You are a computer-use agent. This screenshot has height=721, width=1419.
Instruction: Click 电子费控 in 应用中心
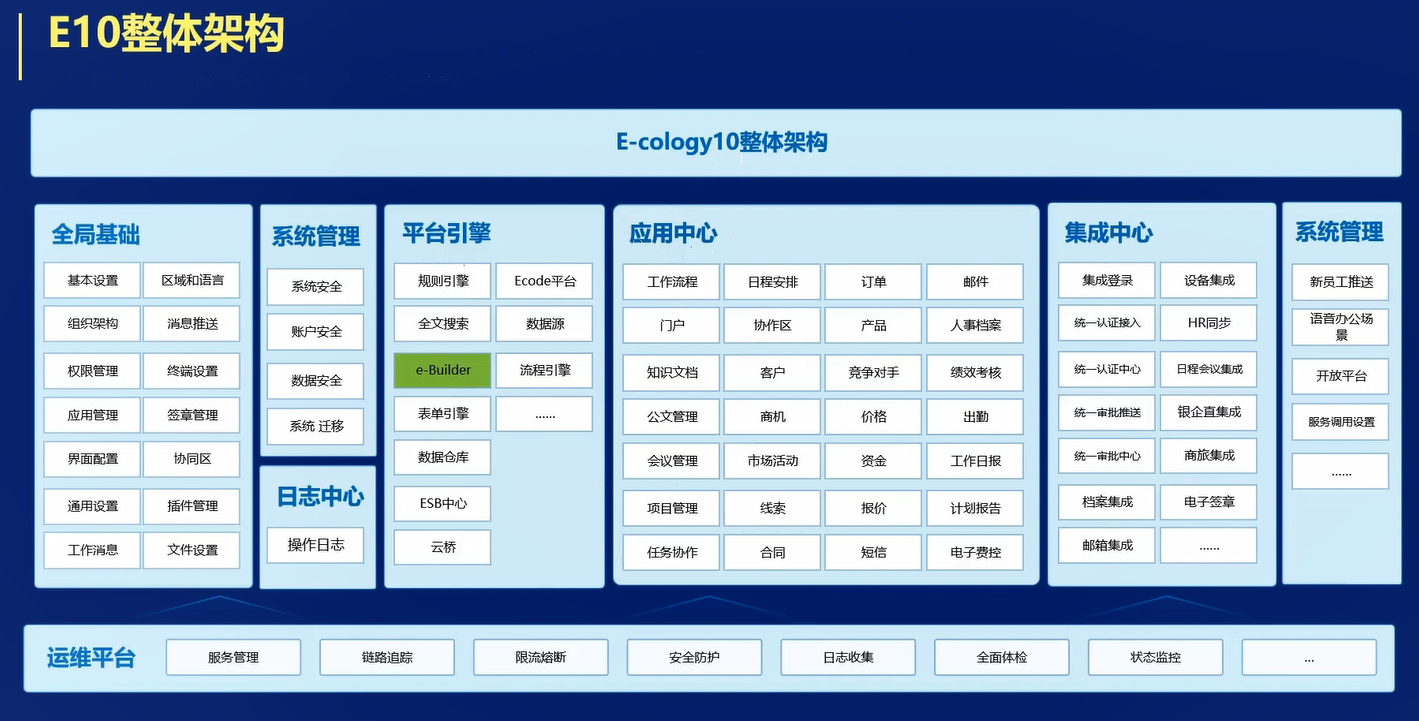click(x=975, y=552)
